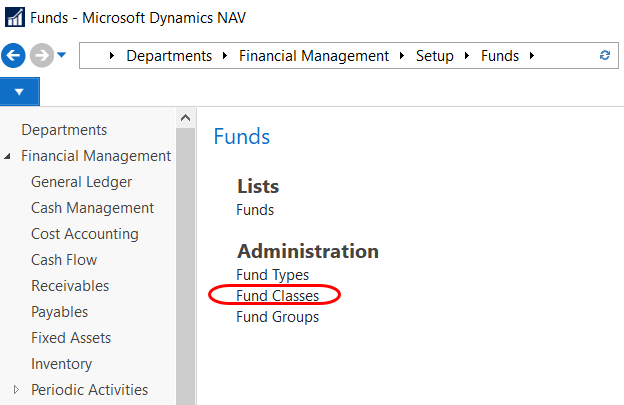Click the refresh icon in address bar
Screen dimensions: 624x405
(604, 56)
